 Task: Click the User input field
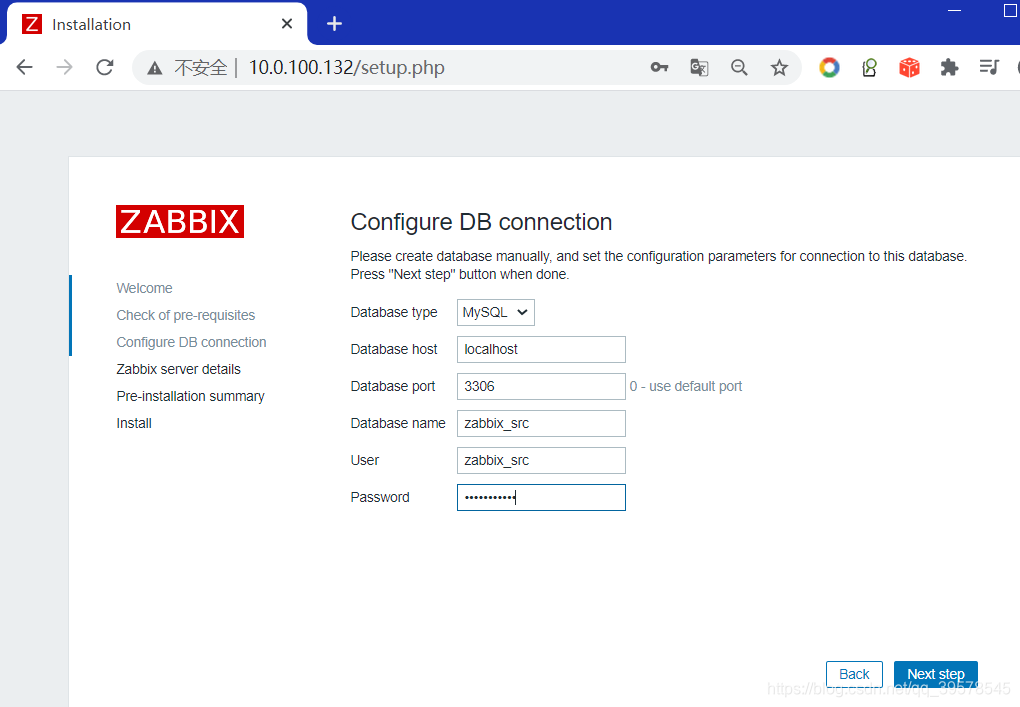pos(541,460)
